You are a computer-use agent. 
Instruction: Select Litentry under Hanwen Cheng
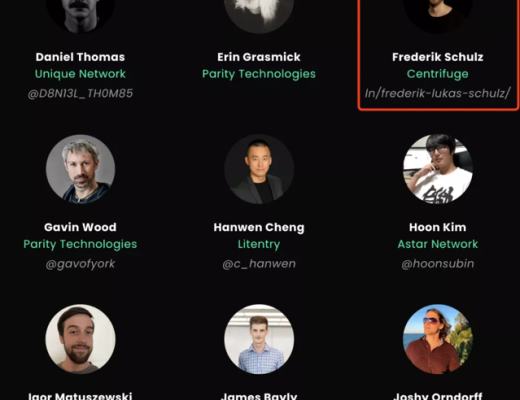click(x=259, y=244)
